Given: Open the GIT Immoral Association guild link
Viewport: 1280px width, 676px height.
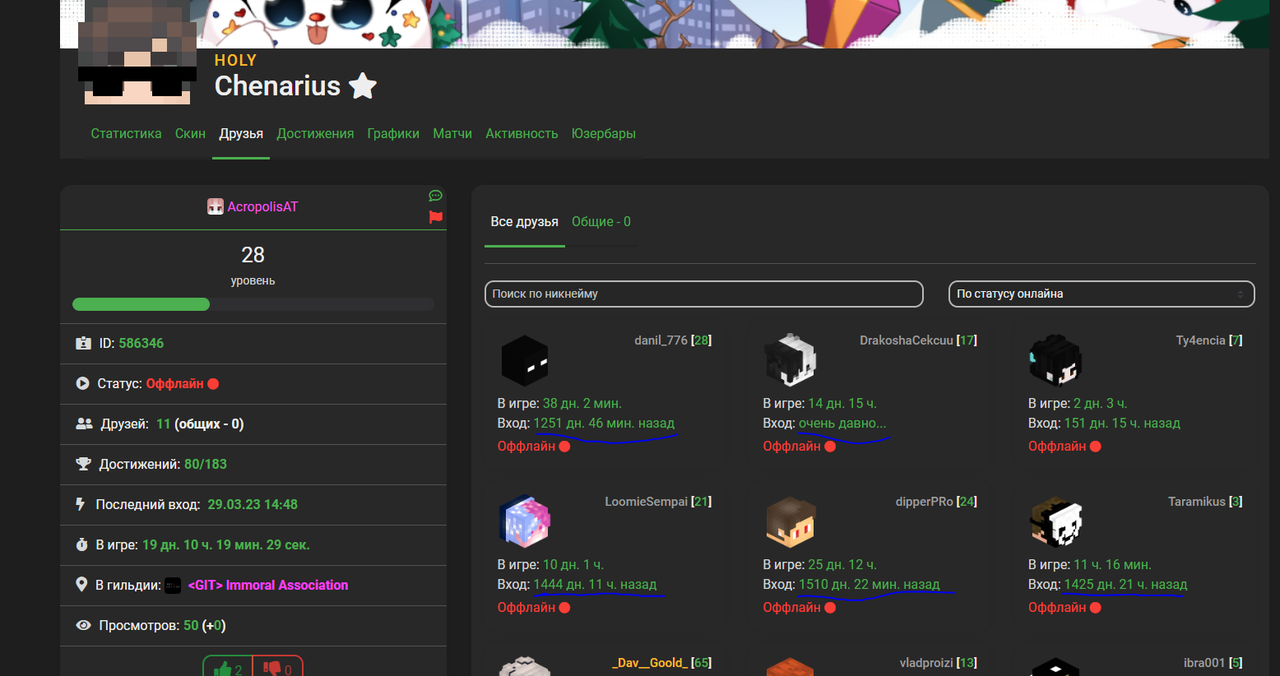Looking at the screenshot, I should [268, 585].
